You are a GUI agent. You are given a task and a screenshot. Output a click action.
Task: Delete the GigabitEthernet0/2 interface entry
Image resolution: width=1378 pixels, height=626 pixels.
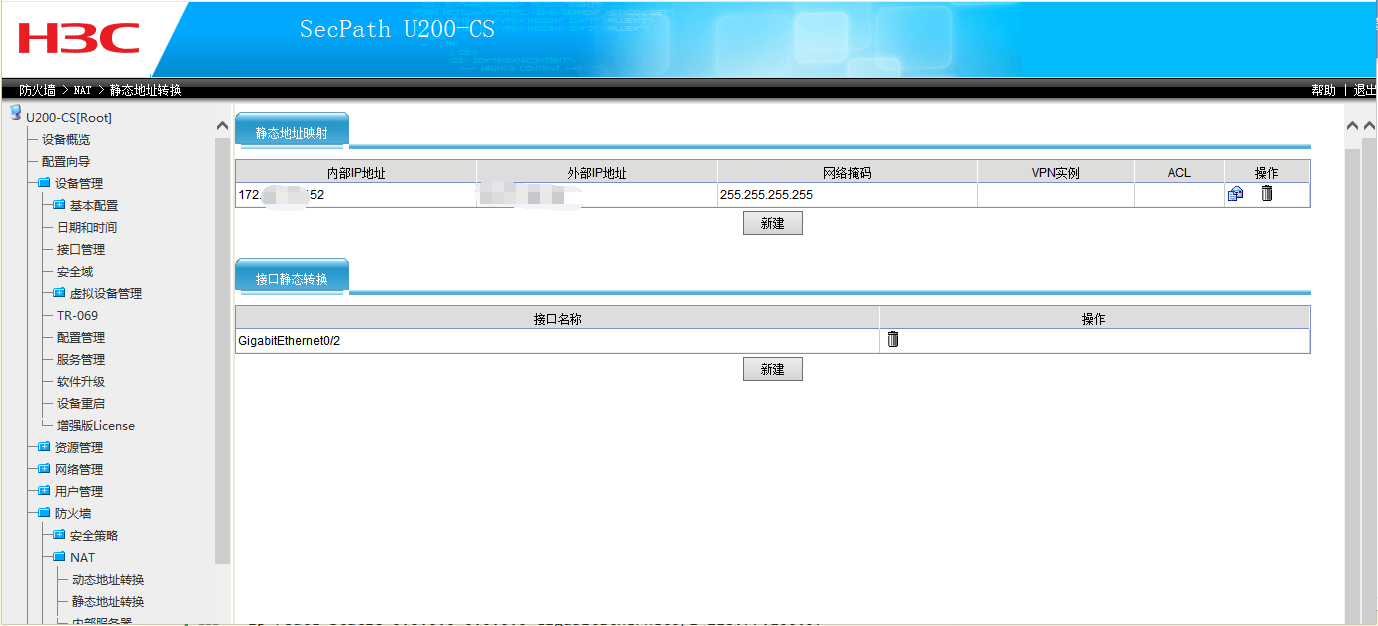coord(893,339)
